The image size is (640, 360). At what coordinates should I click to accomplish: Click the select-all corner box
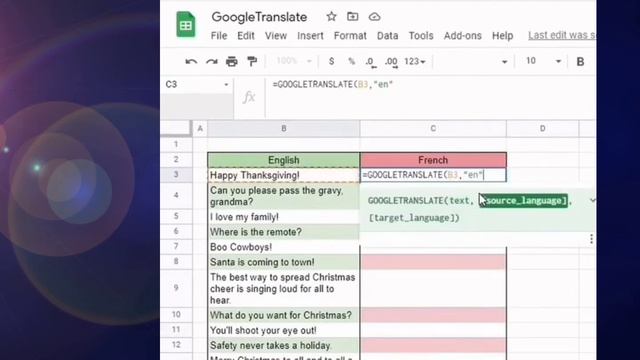click(176, 129)
